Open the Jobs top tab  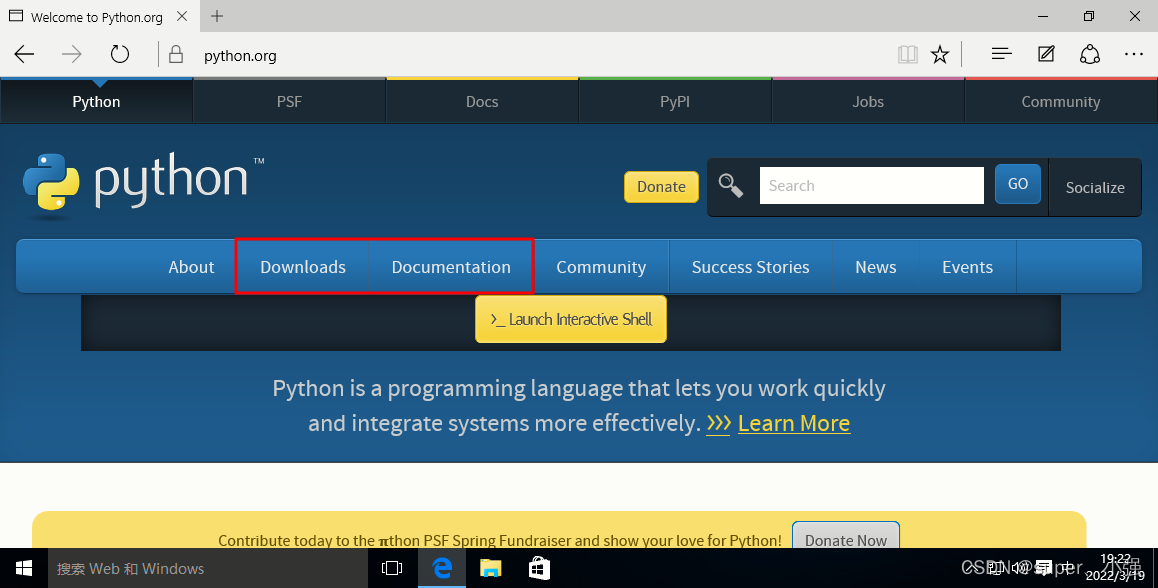(x=868, y=101)
